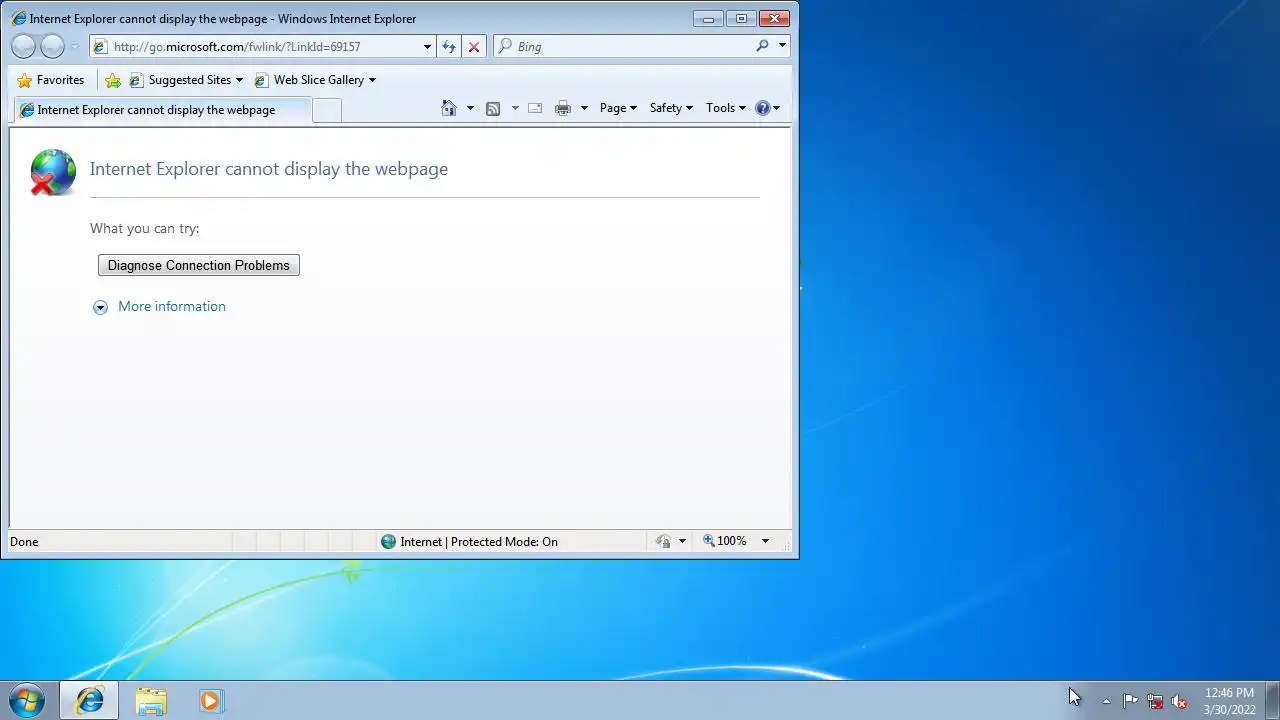This screenshot has width=1280, height=720.
Task: Open the Safety menu
Action: point(671,108)
